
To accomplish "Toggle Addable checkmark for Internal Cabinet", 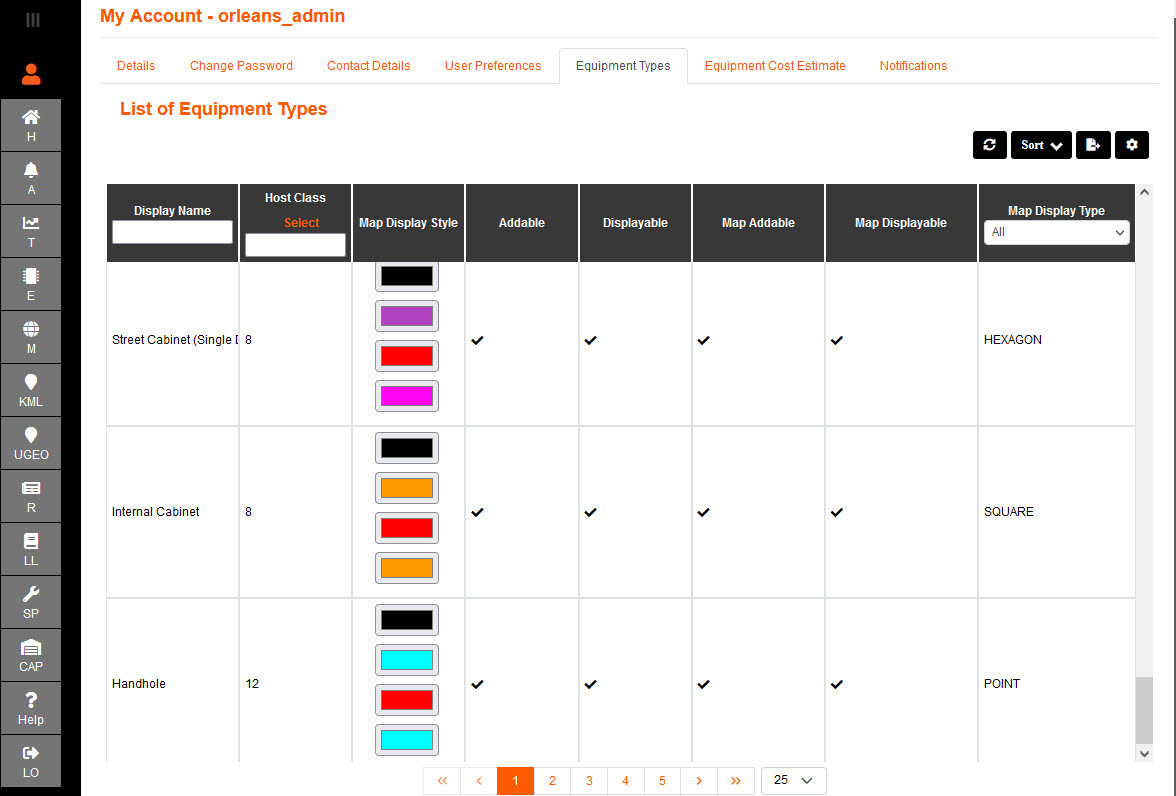I will pyautogui.click(x=477, y=512).
